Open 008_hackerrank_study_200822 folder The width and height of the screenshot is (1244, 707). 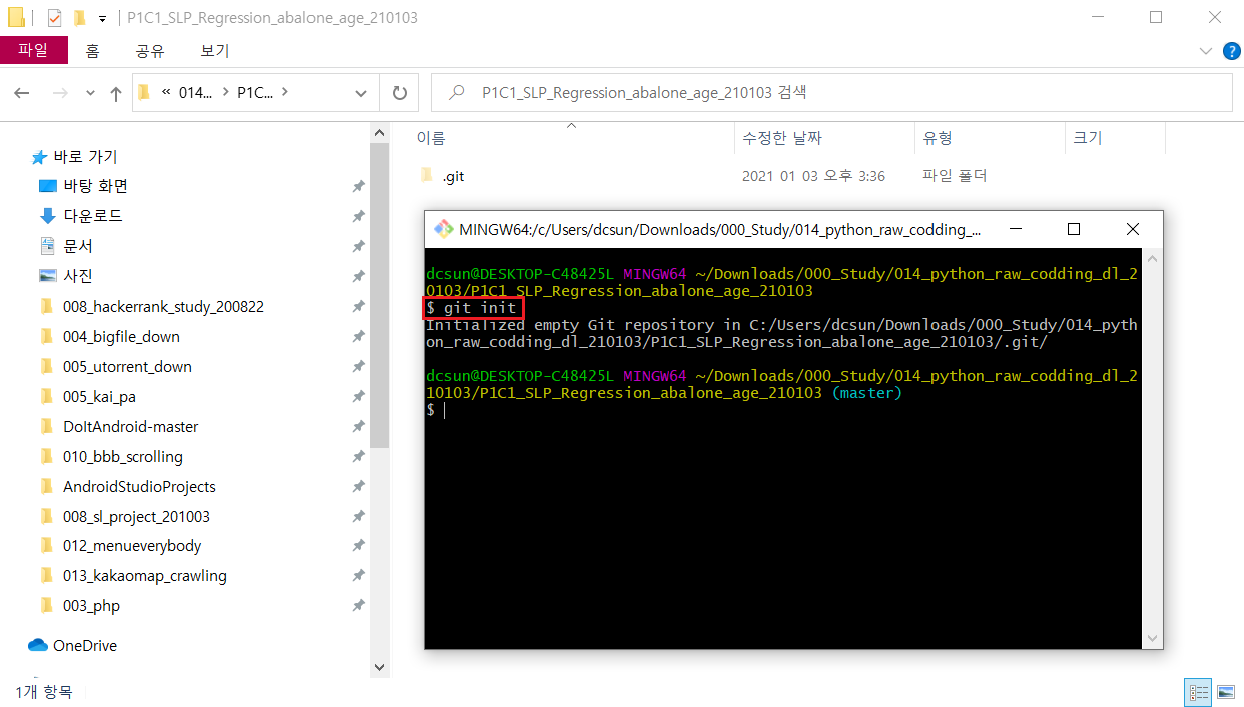coord(152,306)
